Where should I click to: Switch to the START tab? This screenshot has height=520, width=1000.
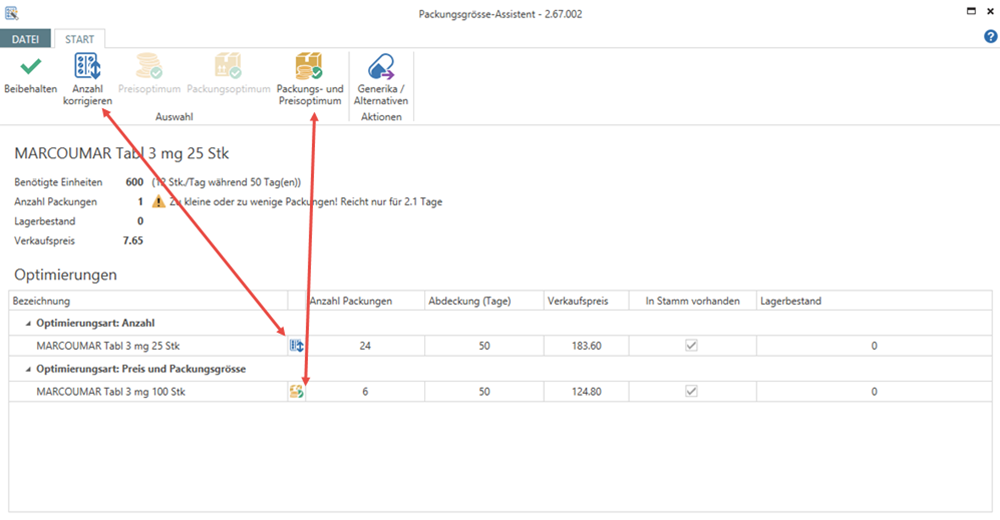click(79, 39)
